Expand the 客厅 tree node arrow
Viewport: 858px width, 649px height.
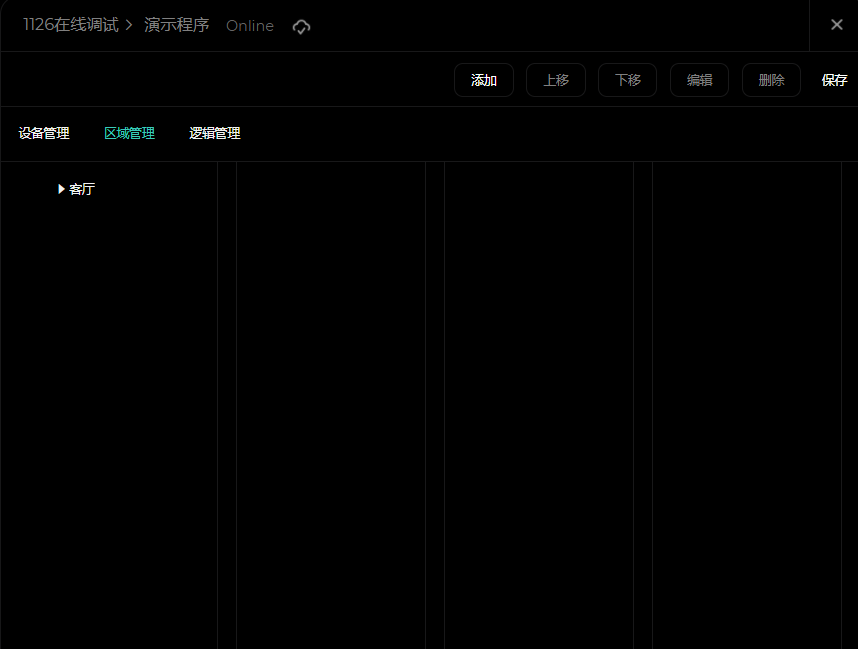(61, 189)
